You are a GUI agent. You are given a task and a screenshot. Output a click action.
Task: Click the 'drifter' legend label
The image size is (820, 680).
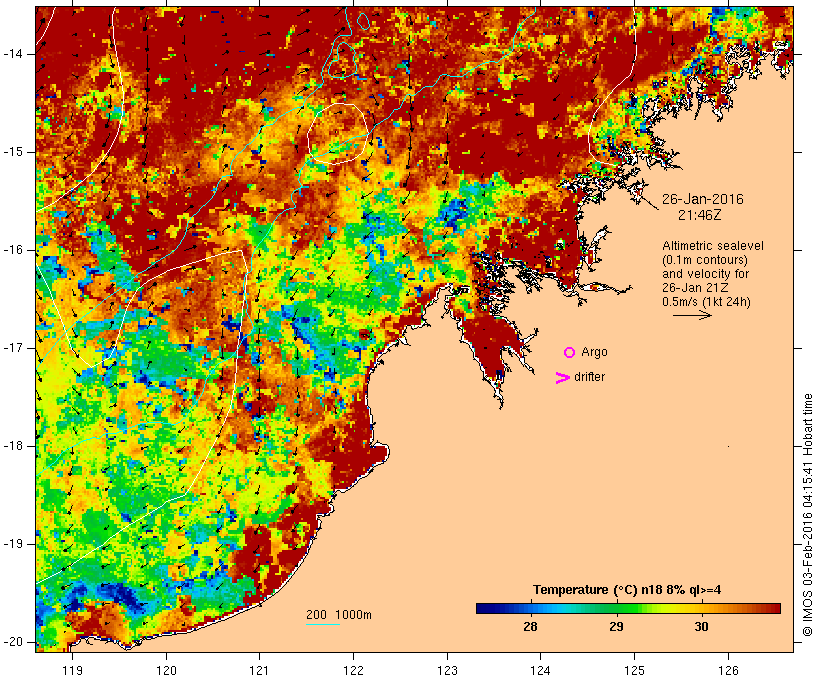pos(589,377)
